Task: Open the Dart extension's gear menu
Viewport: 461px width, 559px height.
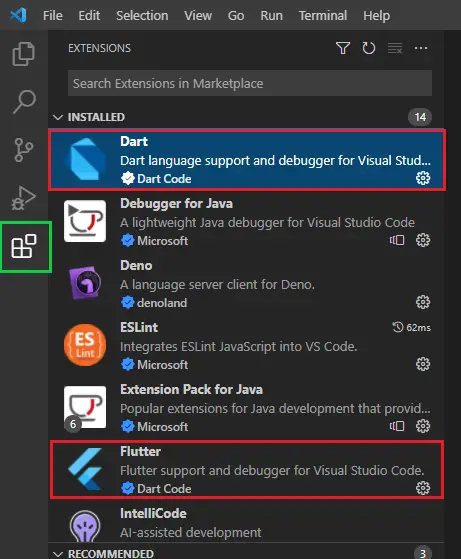Action: click(x=423, y=178)
